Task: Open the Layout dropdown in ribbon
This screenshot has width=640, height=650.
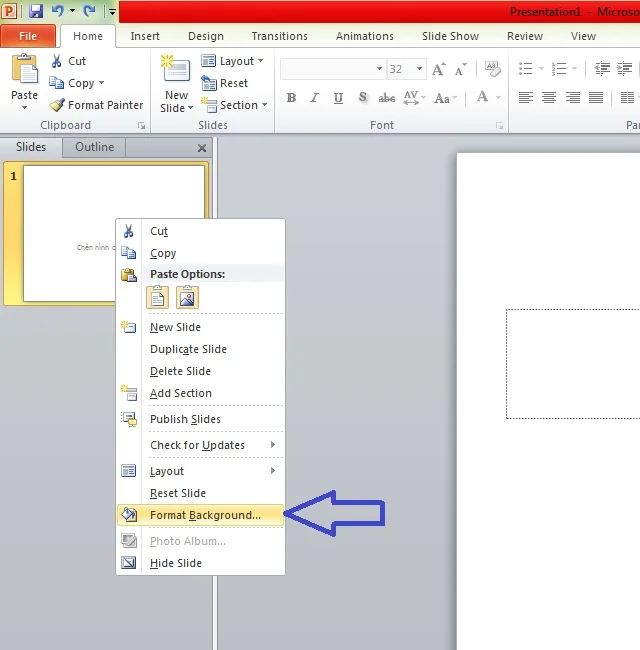Action: click(233, 61)
